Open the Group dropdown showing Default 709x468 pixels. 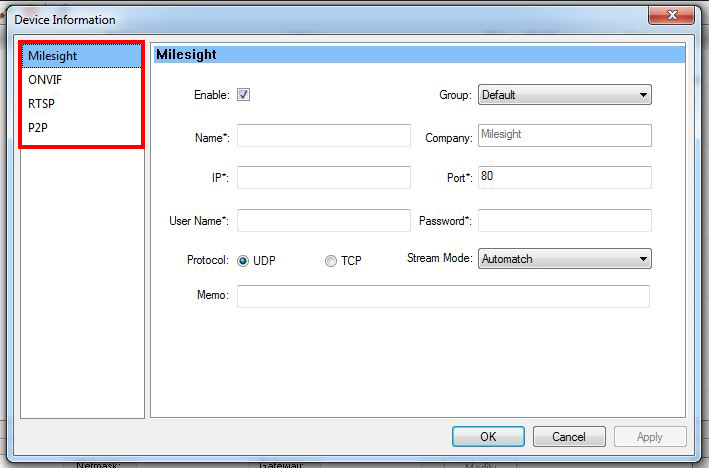[x=565, y=95]
